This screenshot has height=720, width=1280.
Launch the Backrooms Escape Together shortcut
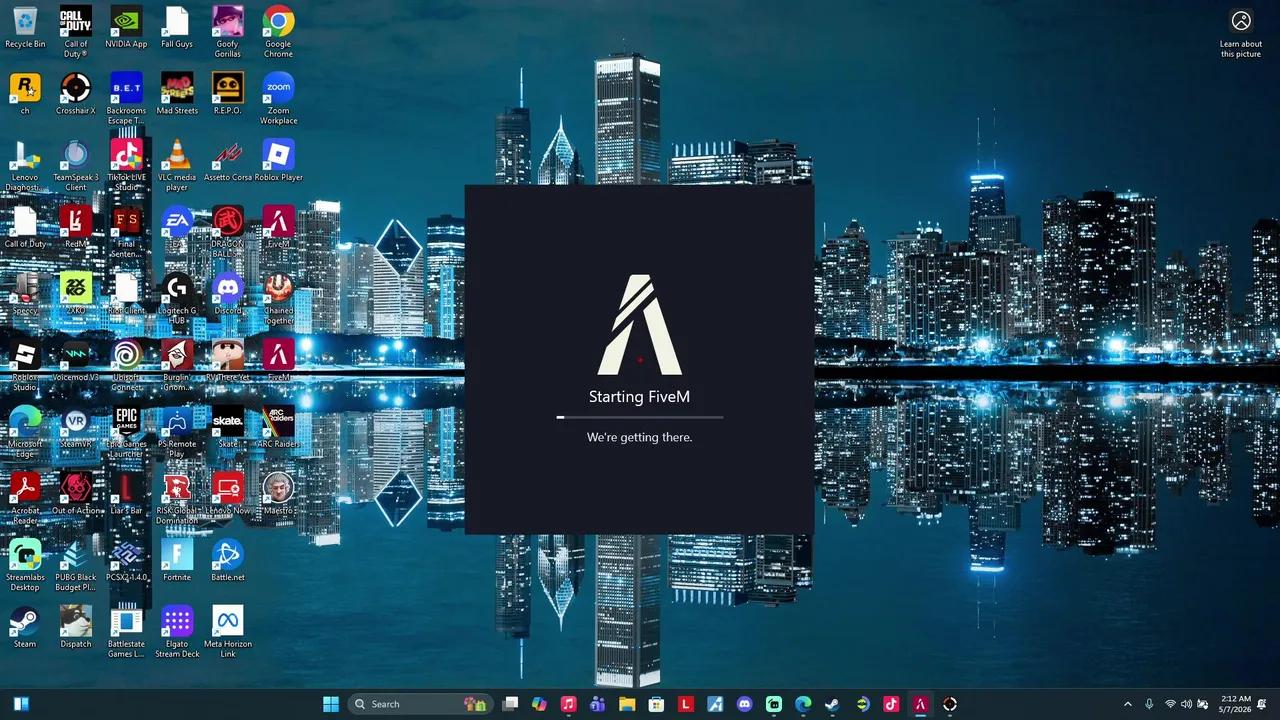pos(126,98)
